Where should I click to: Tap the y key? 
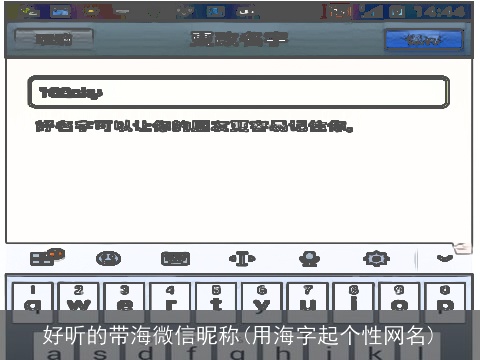coord(262,303)
